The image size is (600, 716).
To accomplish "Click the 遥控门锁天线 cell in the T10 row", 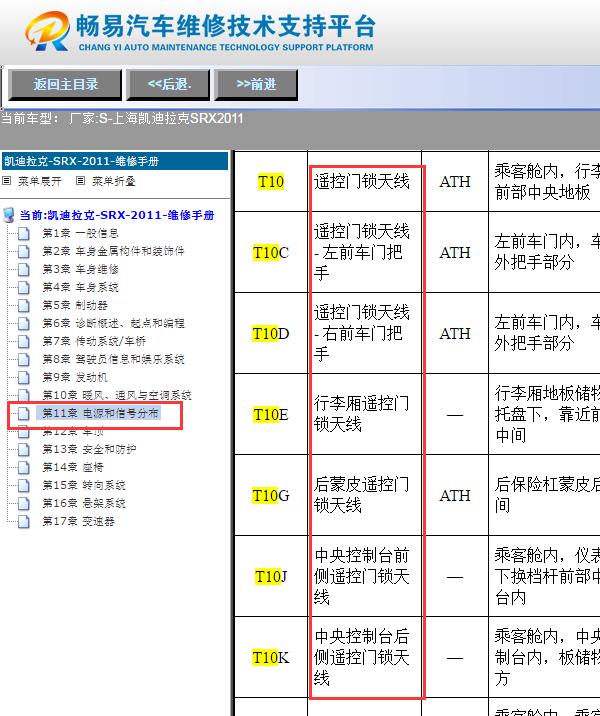I will coord(365,182).
